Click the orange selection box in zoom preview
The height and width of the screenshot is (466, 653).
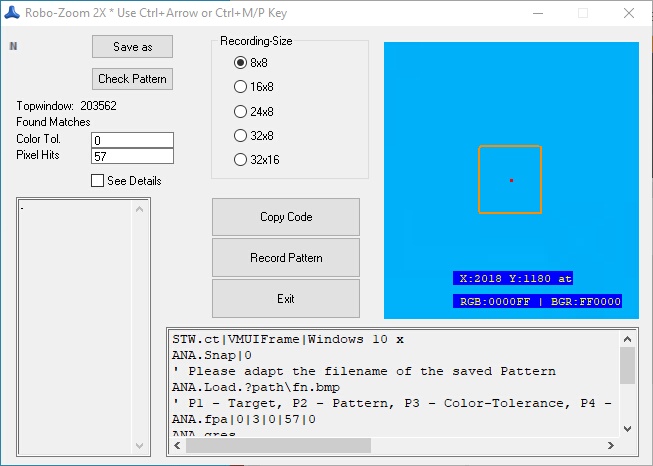coord(510,148)
